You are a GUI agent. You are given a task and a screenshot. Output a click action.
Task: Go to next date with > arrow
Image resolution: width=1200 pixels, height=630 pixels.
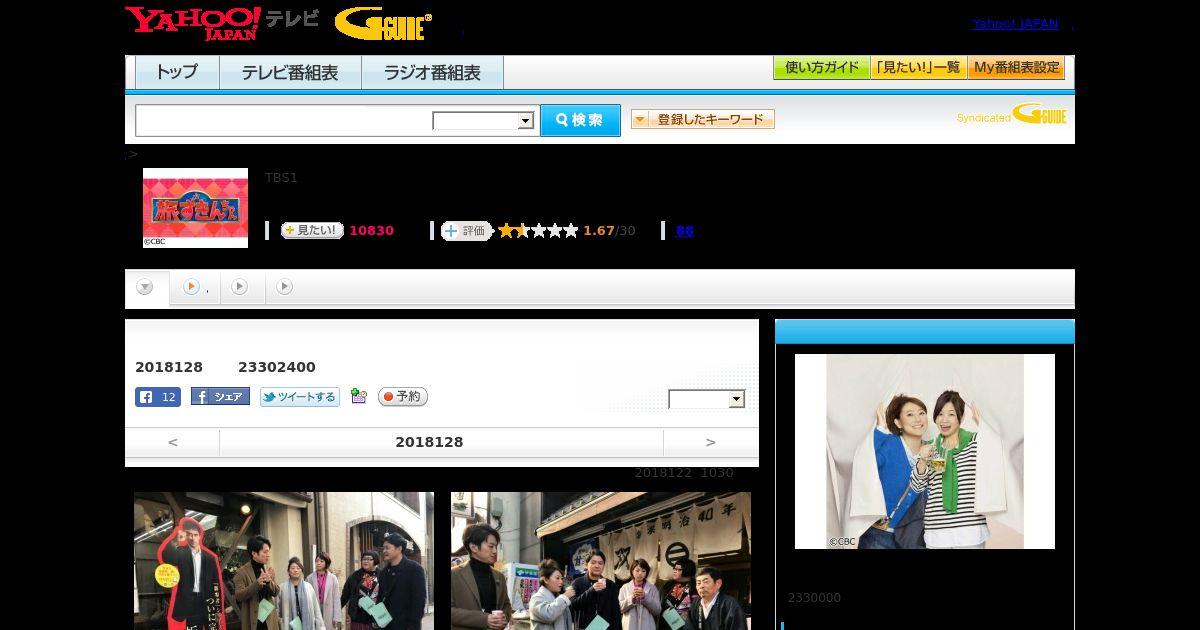tap(711, 442)
